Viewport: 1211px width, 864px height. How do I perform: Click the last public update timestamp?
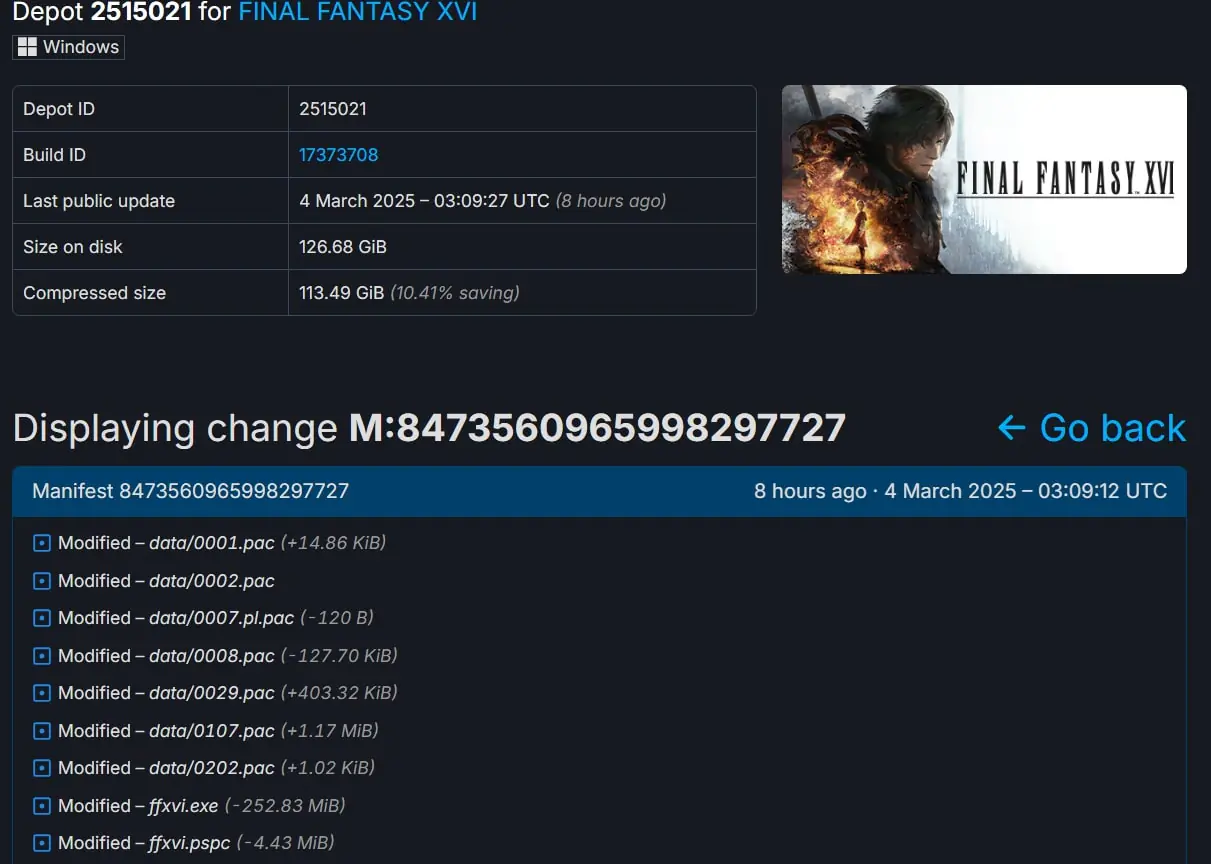coord(424,201)
